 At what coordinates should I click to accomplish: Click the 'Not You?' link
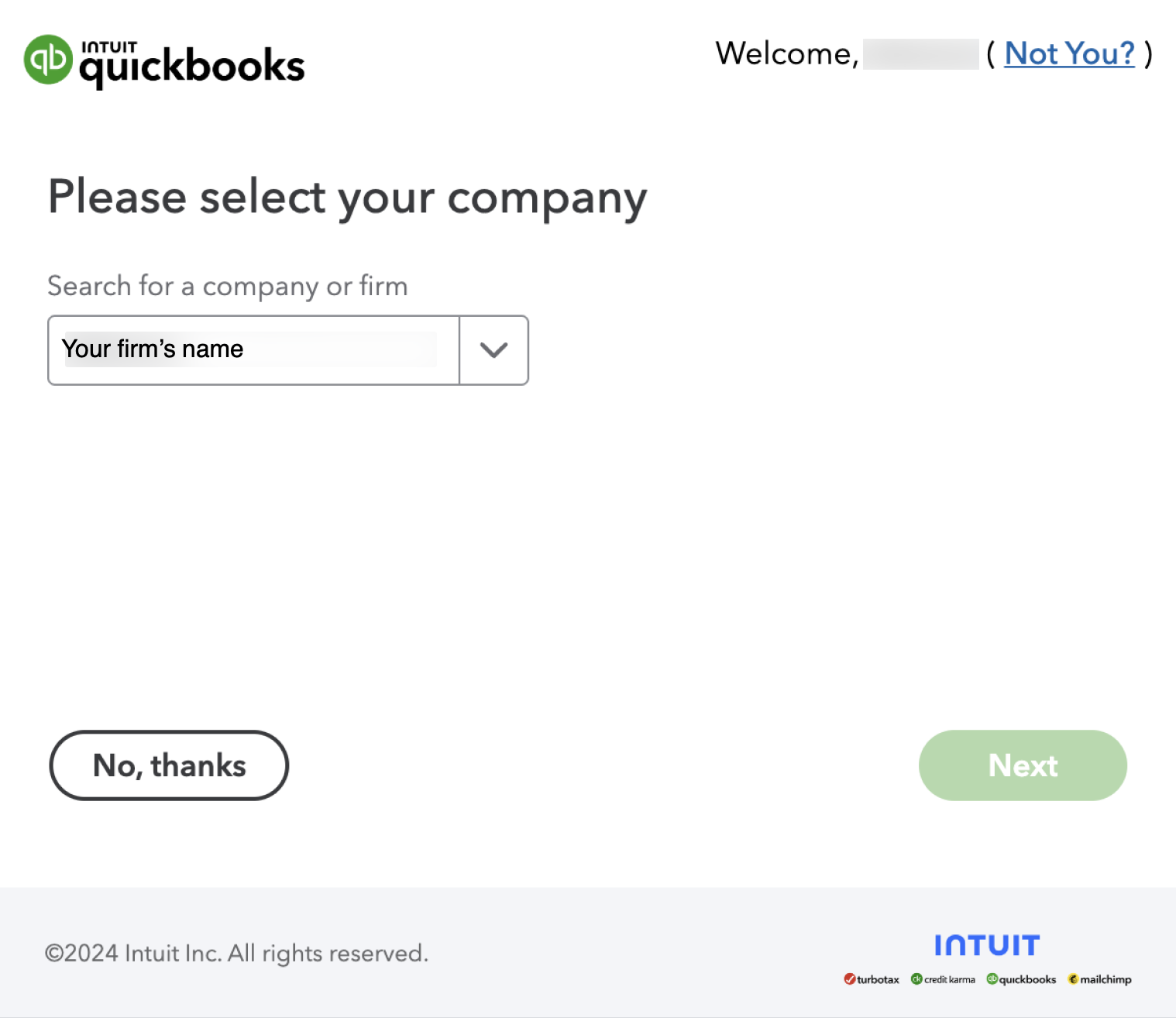(x=1069, y=53)
